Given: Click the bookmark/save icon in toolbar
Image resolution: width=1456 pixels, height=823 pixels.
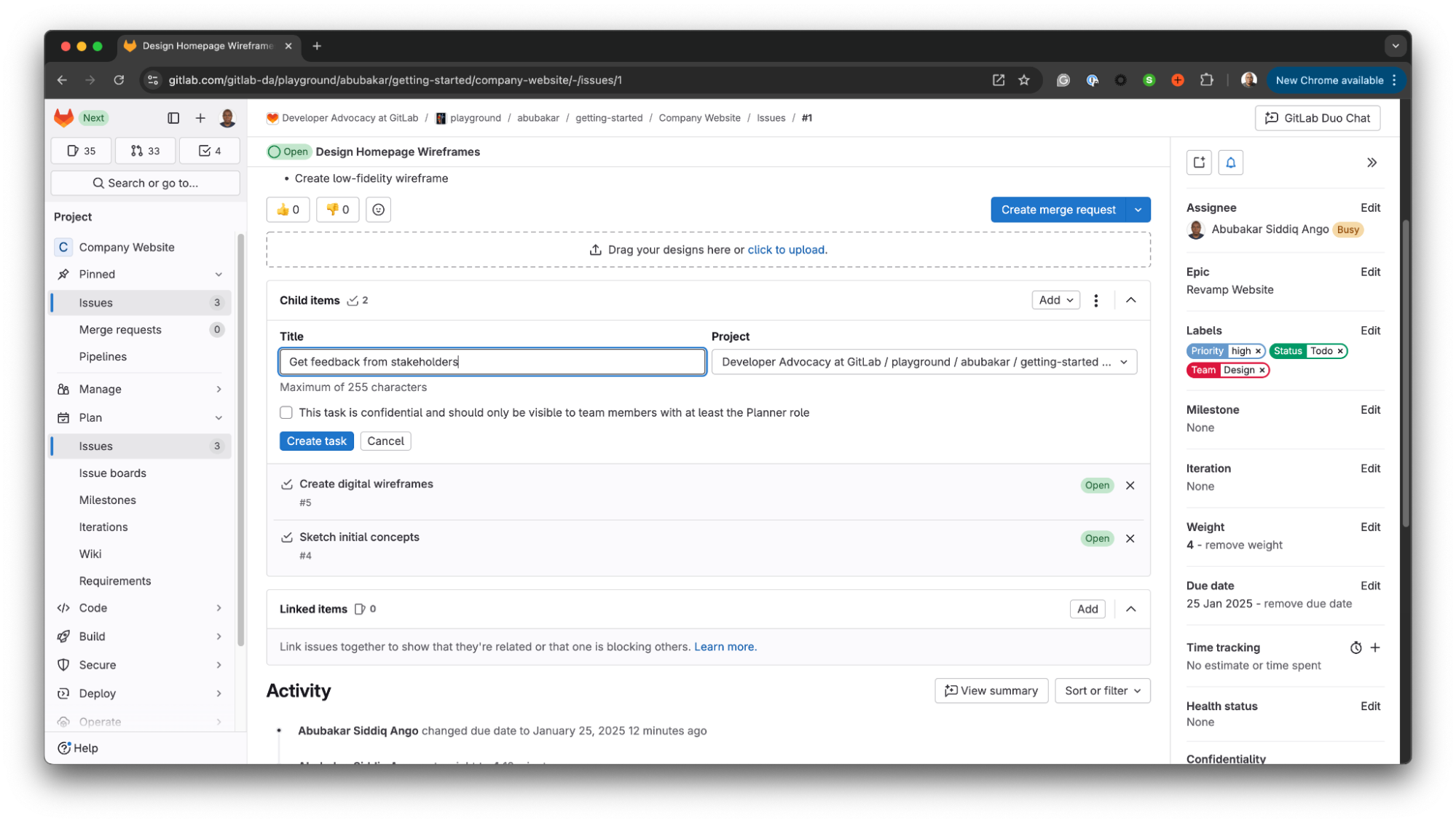Looking at the screenshot, I should coord(1024,80).
